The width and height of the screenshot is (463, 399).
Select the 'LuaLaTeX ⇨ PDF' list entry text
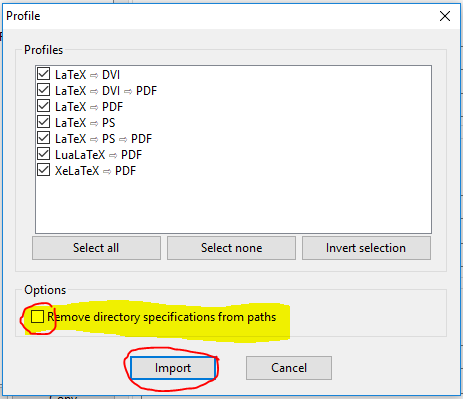point(98,155)
